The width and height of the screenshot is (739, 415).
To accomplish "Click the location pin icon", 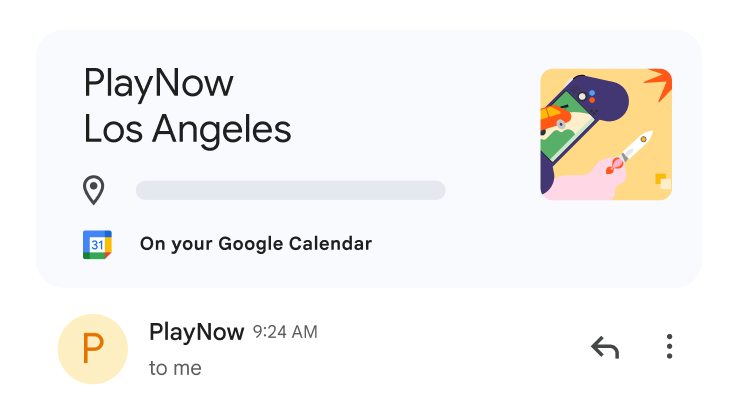I will point(94,190).
